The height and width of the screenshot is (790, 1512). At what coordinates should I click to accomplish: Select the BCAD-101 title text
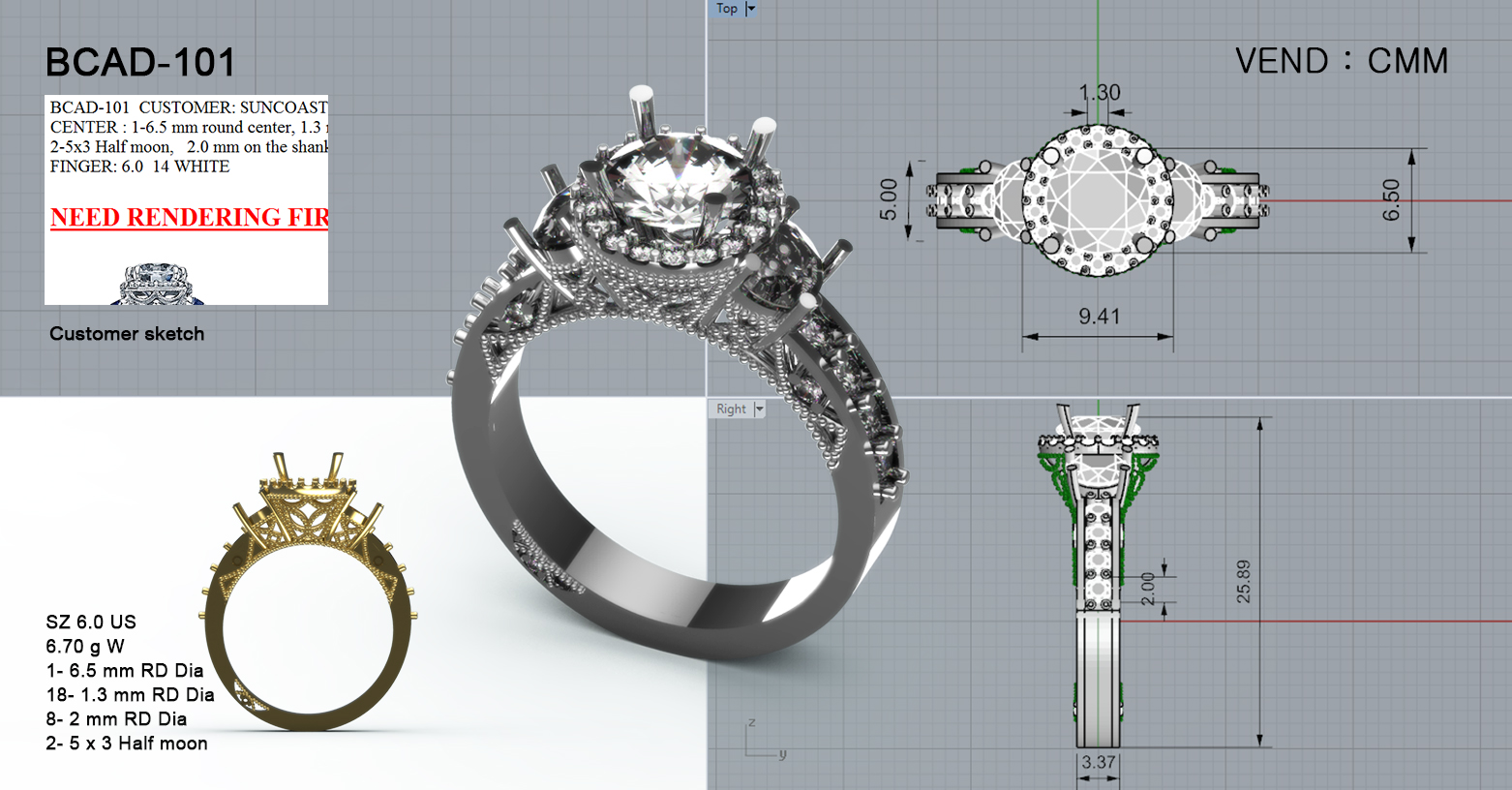(x=140, y=63)
